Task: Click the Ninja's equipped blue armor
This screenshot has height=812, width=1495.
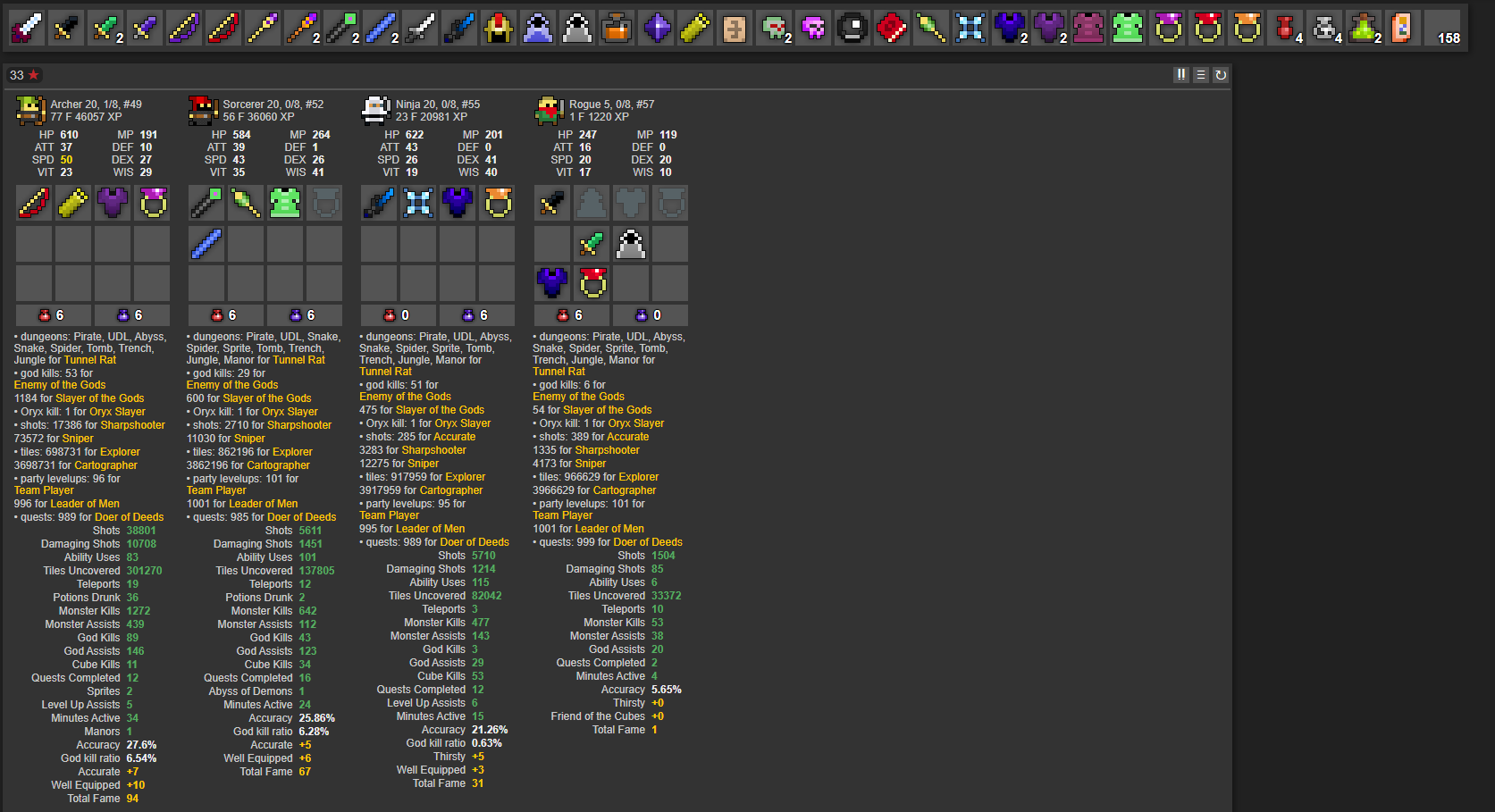Action: click(x=458, y=203)
